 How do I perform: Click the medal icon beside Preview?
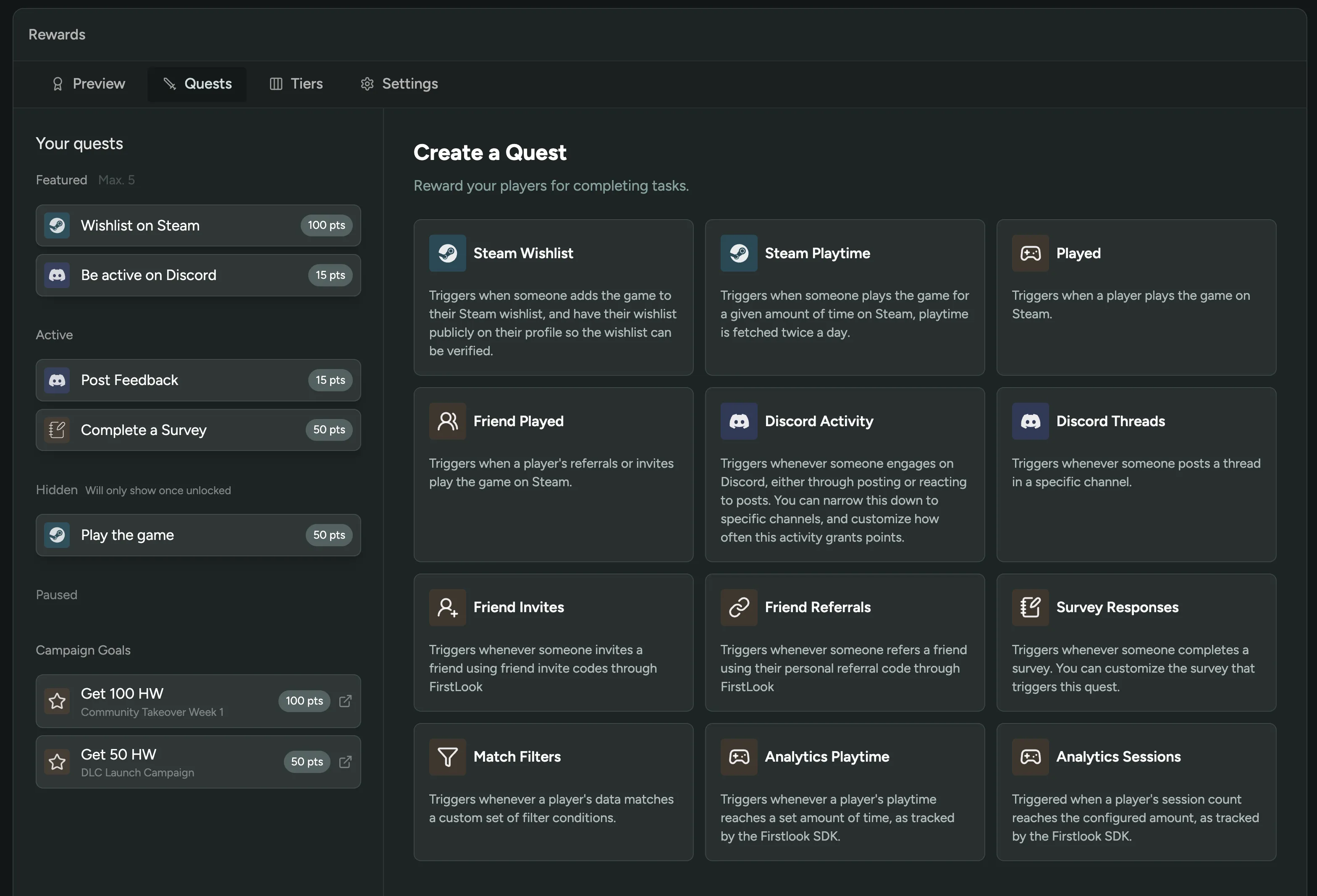(58, 84)
